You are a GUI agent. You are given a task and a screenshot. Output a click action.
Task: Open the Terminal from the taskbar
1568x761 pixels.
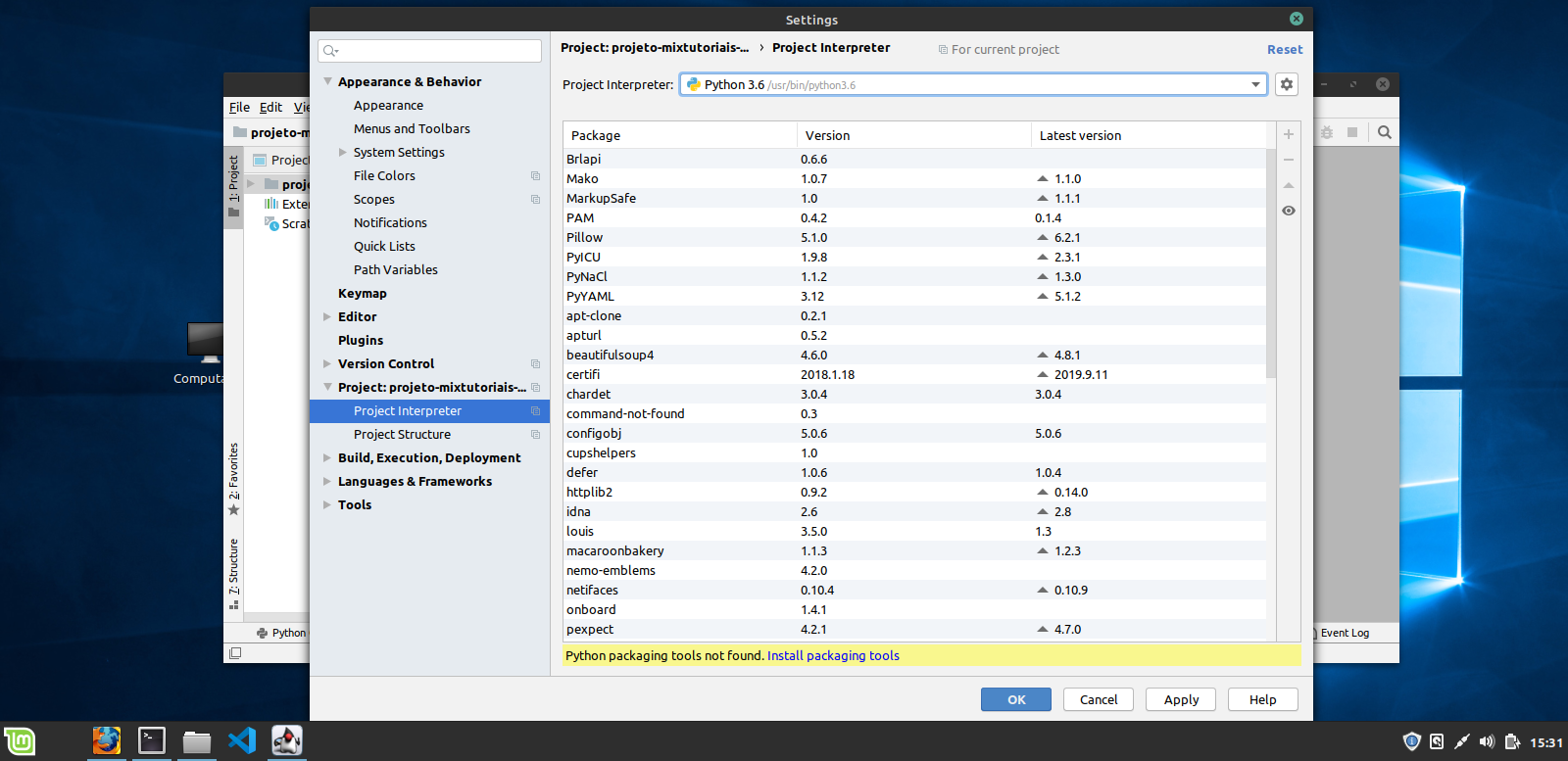[152, 740]
